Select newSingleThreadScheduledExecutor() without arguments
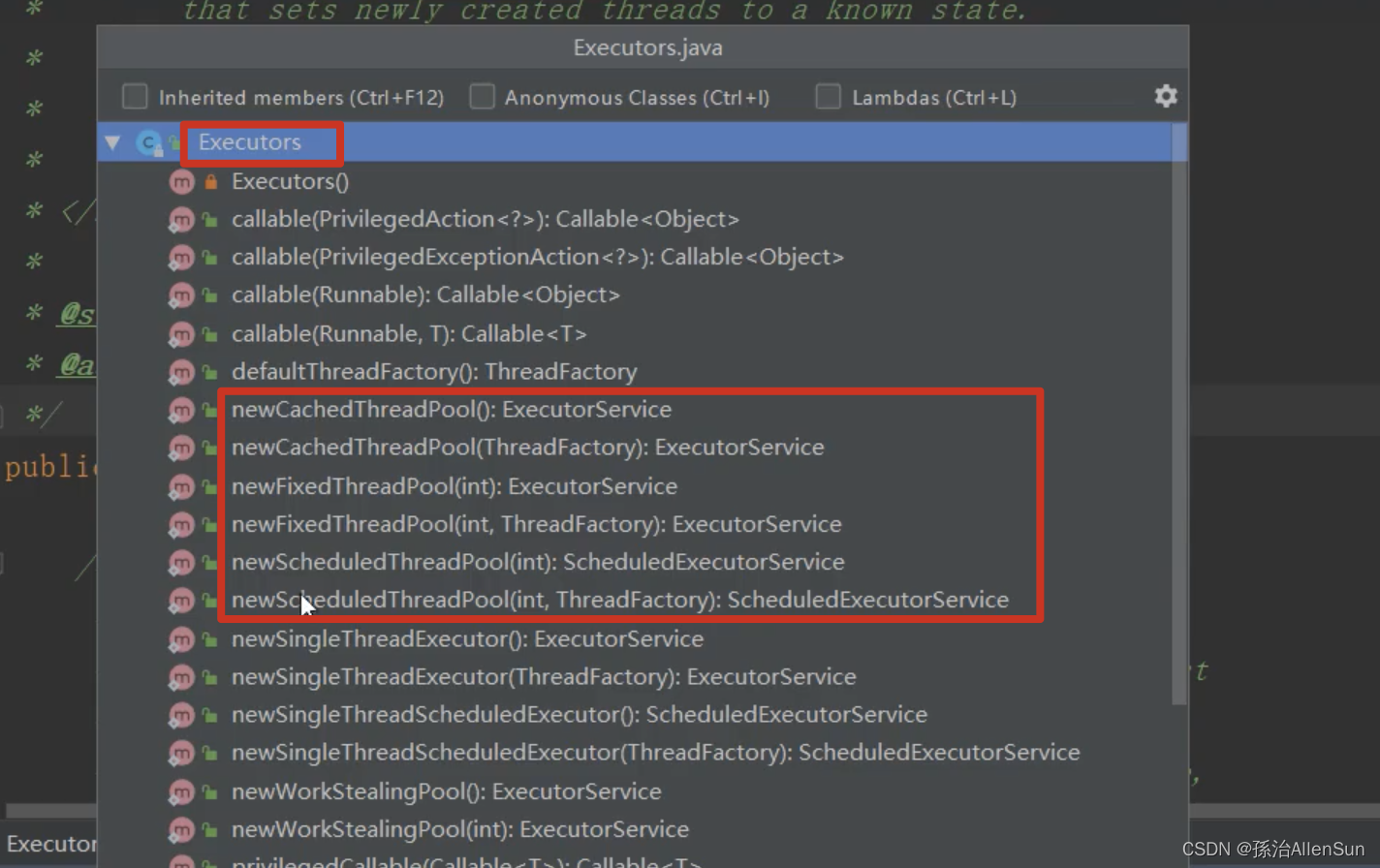1380x868 pixels. 580,714
